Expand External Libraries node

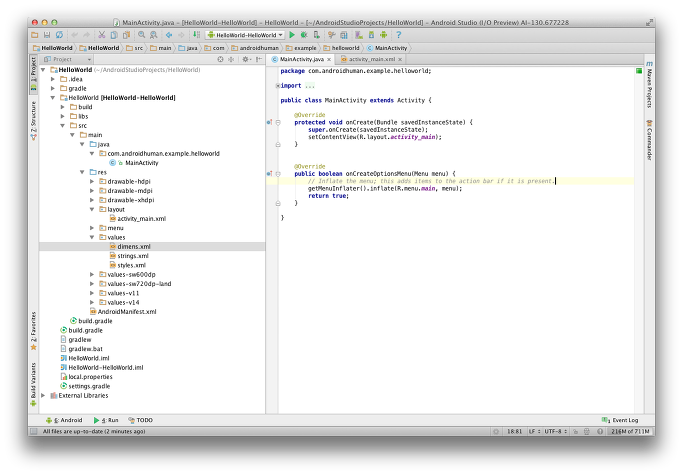43,396
